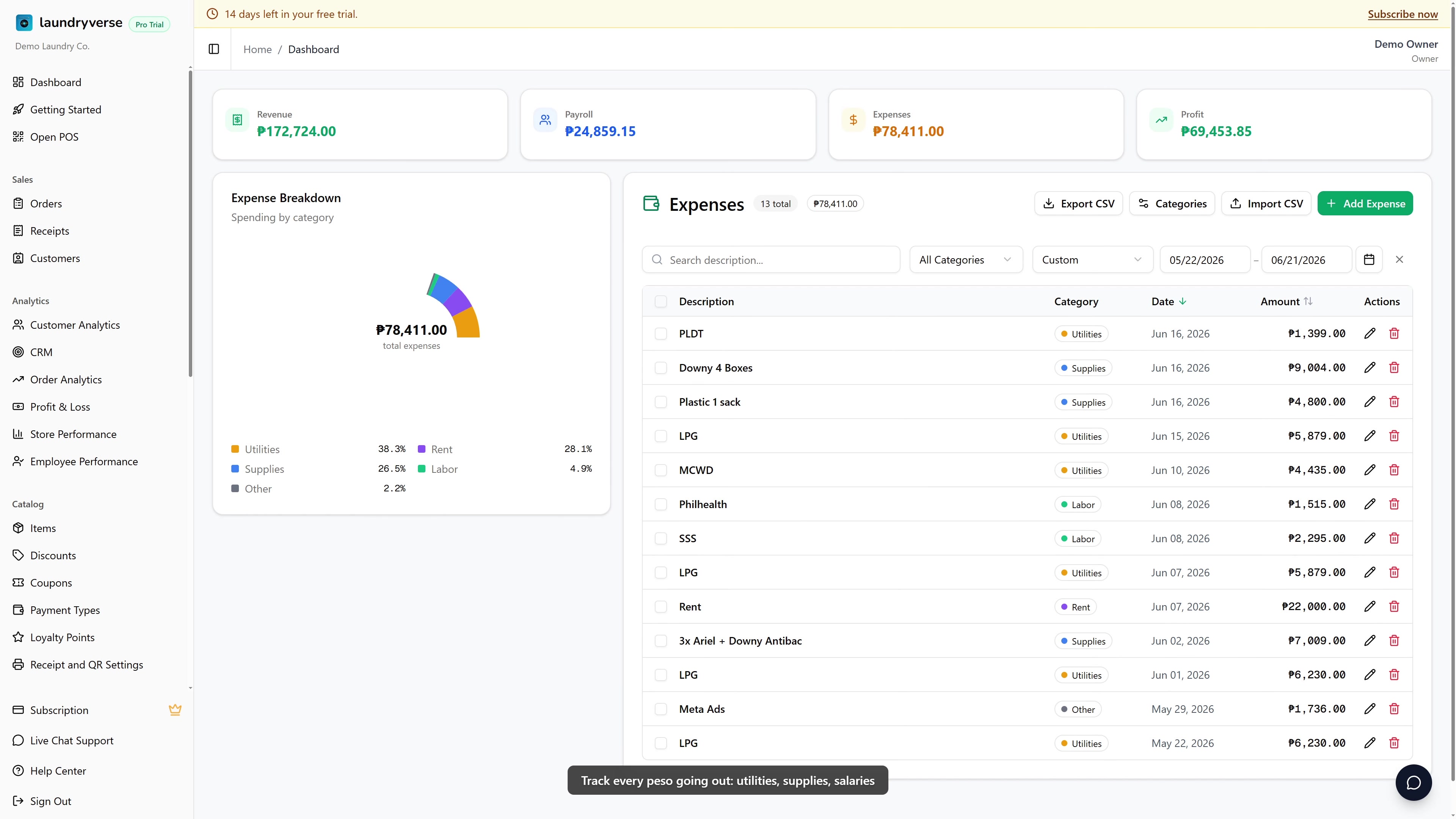Focus the Search description field
The height and width of the screenshot is (819, 1456).
771,259
